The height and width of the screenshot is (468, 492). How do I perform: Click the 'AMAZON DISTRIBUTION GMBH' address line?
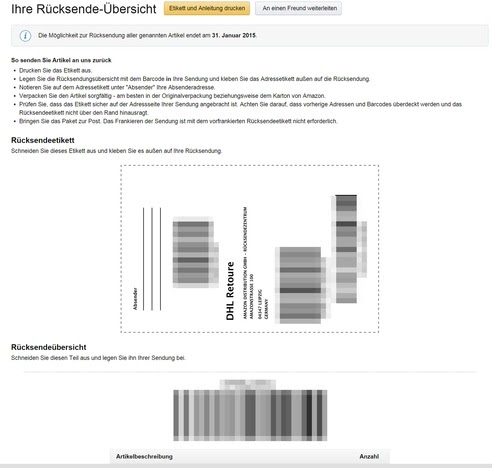pyautogui.click(x=245, y=263)
